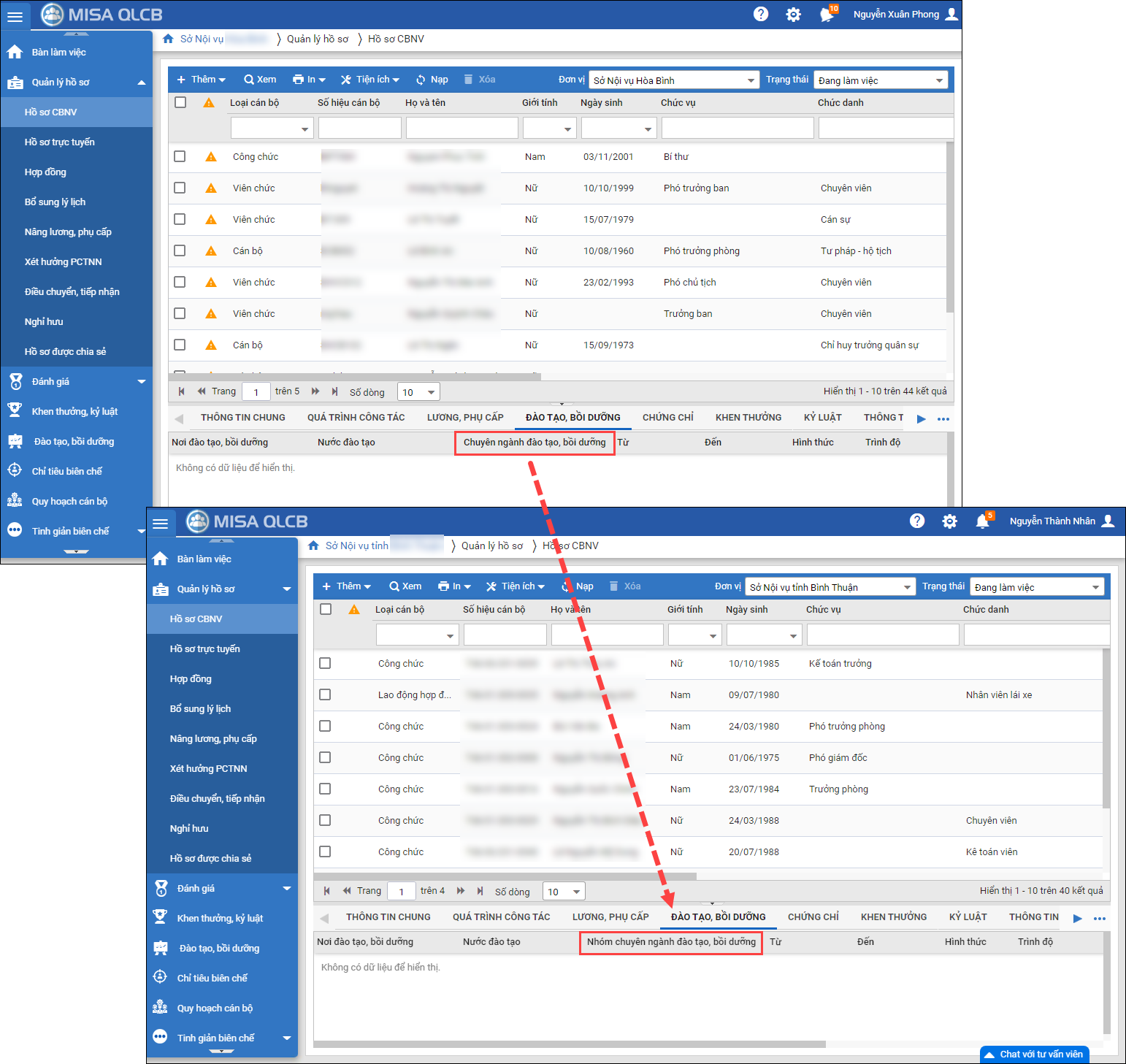This screenshot has height=1064, width=1126.
Task: Go to next page arrow in bottom pager
Action: pyautogui.click(x=460, y=891)
